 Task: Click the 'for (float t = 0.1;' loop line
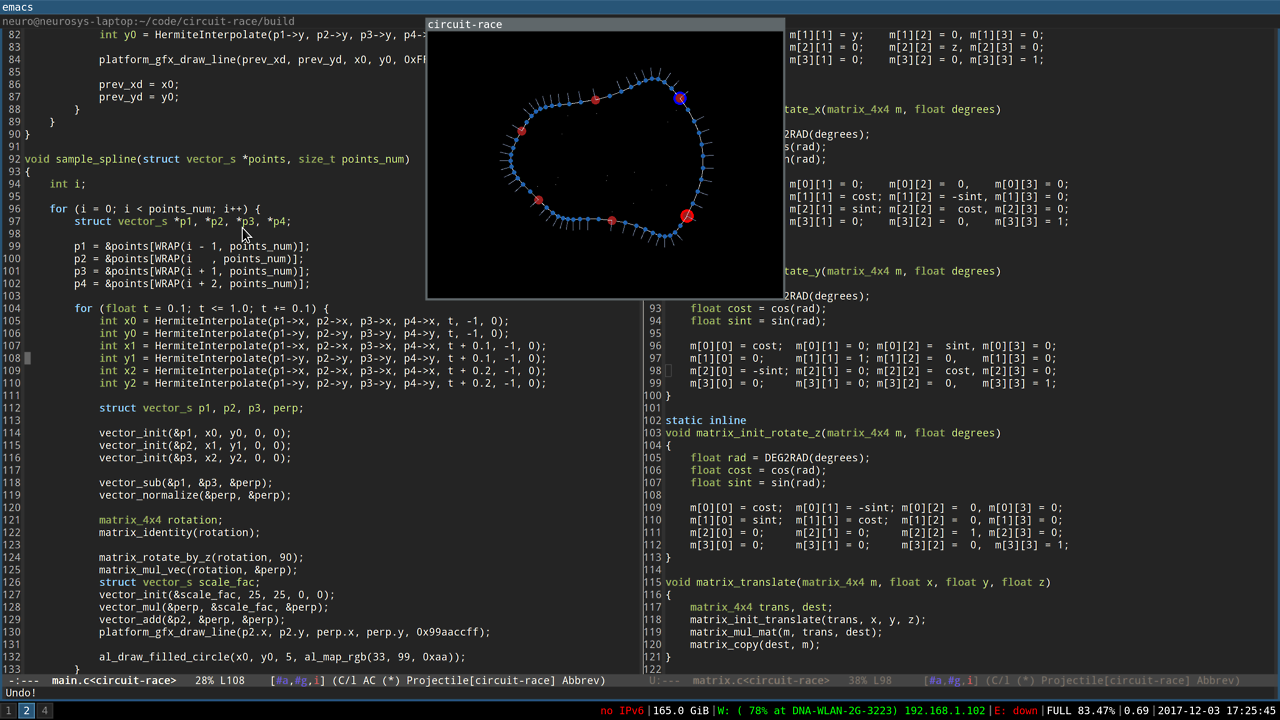click(x=201, y=308)
